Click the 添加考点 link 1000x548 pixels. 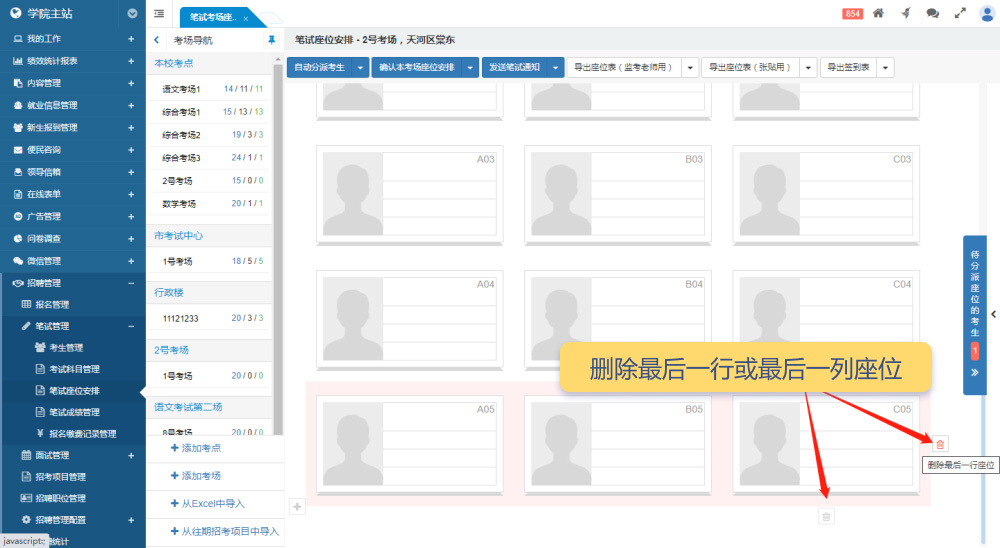point(201,448)
